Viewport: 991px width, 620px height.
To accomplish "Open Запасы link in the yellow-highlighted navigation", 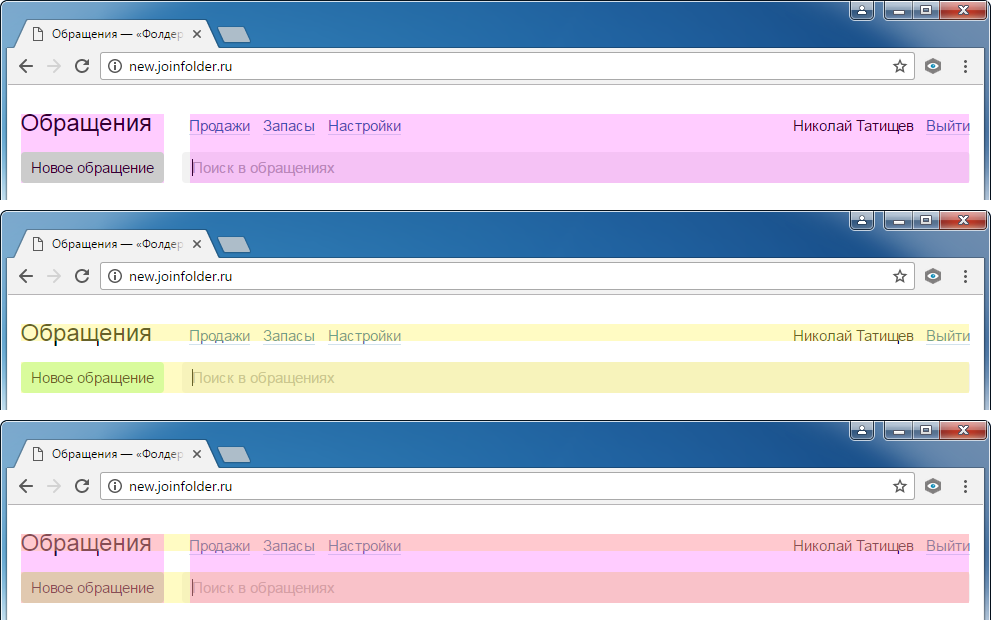I will [x=289, y=336].
